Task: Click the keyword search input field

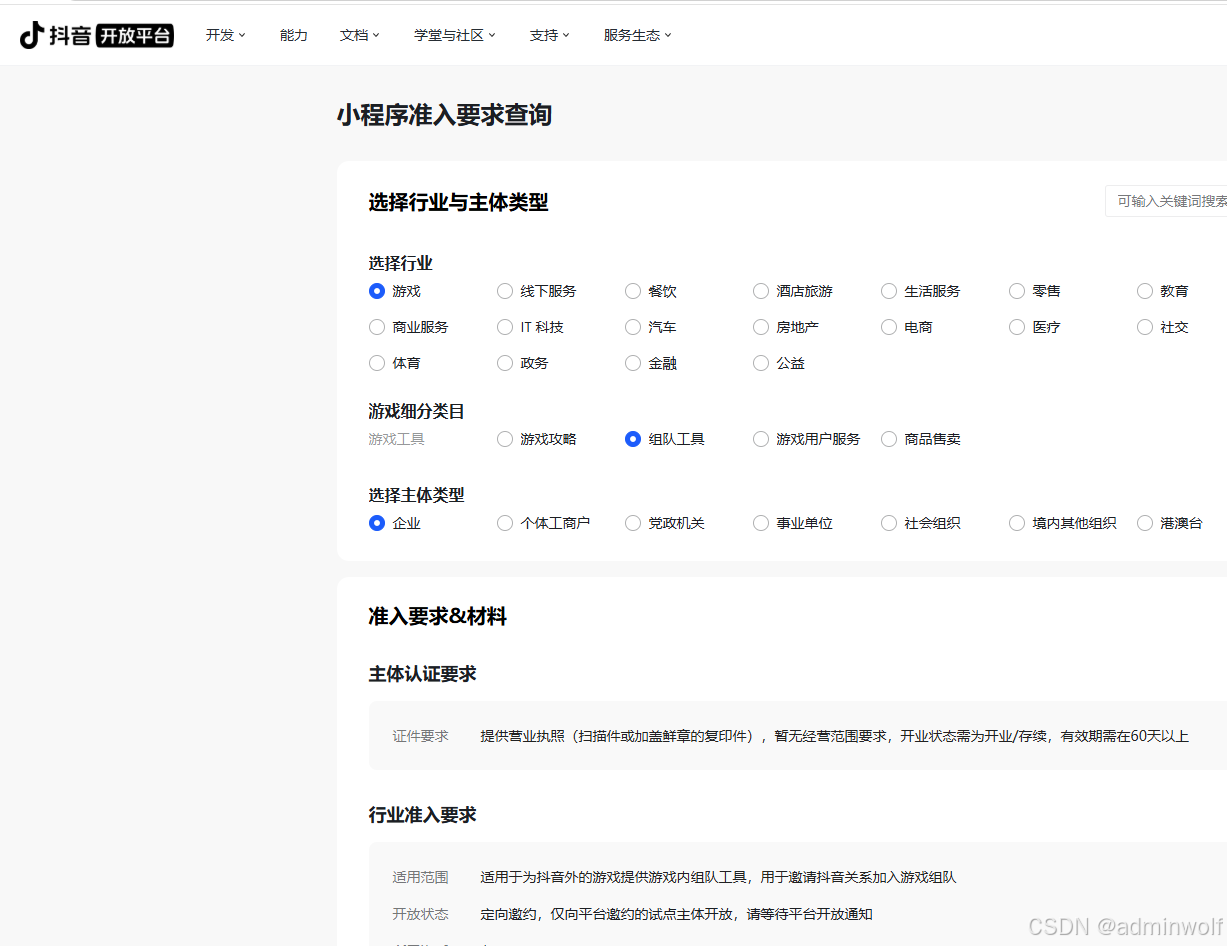Action: (1166, 201)
